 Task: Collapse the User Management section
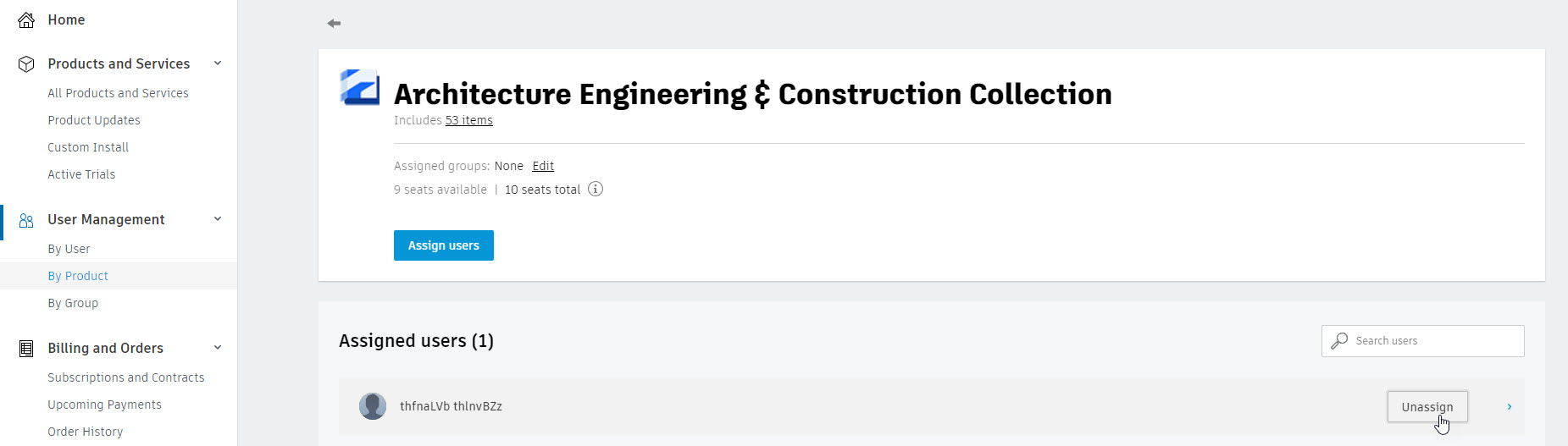(218, 219)
